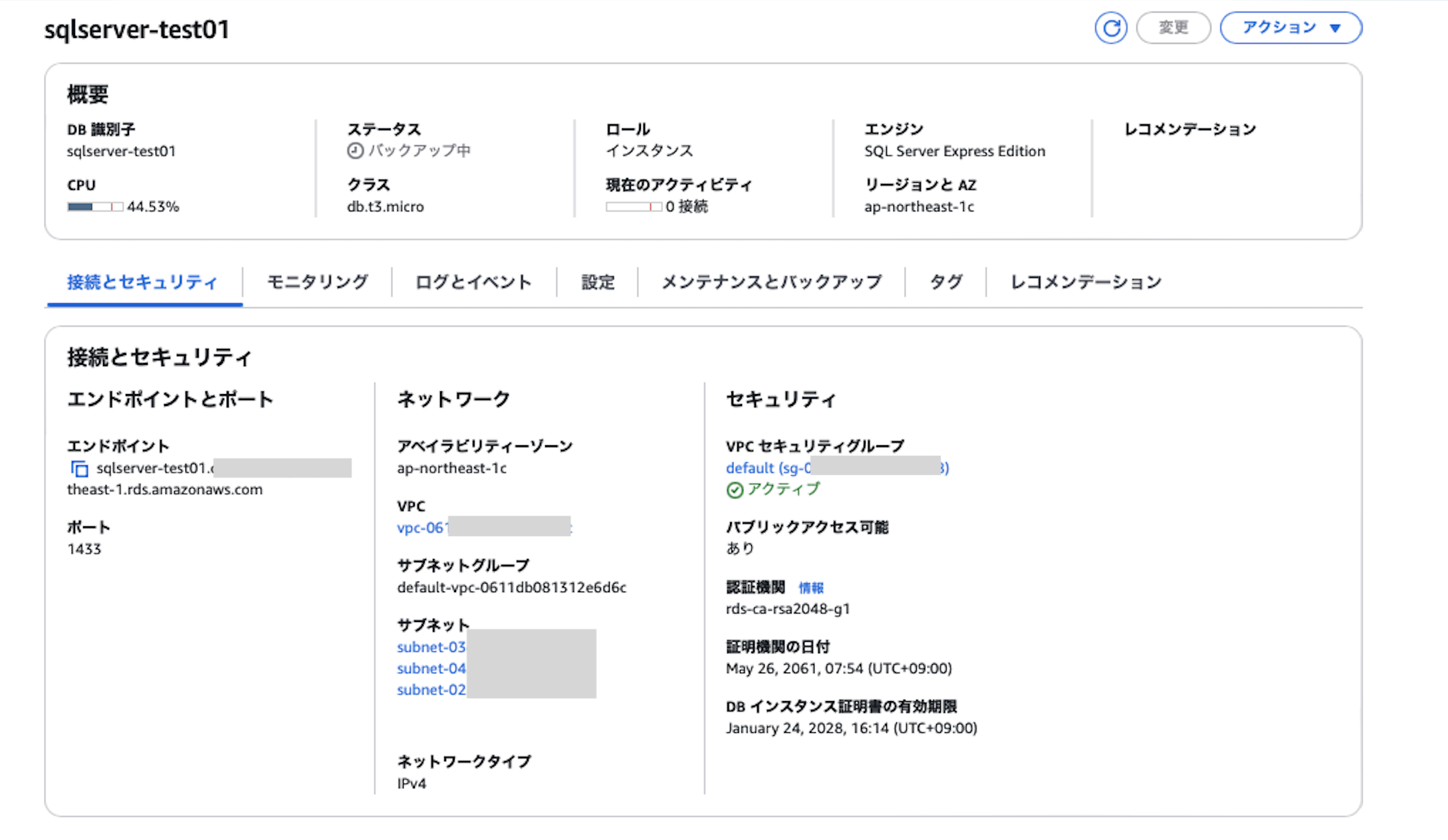Click the backup-in-progress status clock icon
Image resolution: width=1448 pixels, height=840 pixels.
(x=355, y=151)
